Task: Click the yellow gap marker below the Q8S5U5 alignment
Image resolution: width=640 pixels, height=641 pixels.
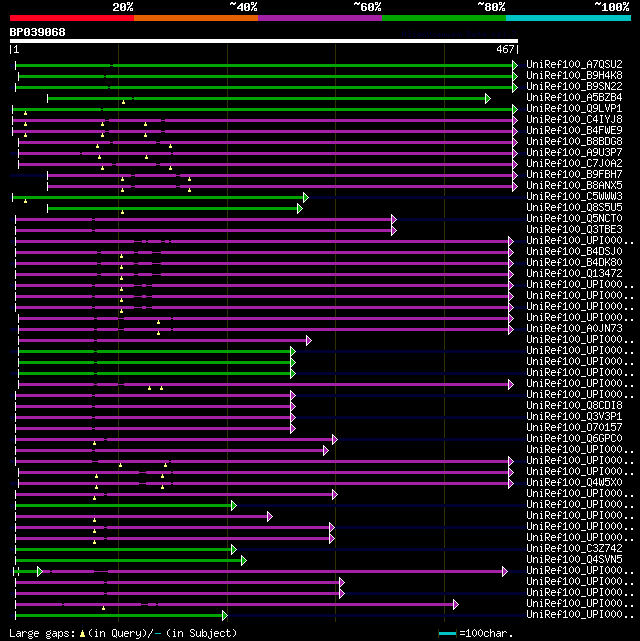Action: click(122, 212)
